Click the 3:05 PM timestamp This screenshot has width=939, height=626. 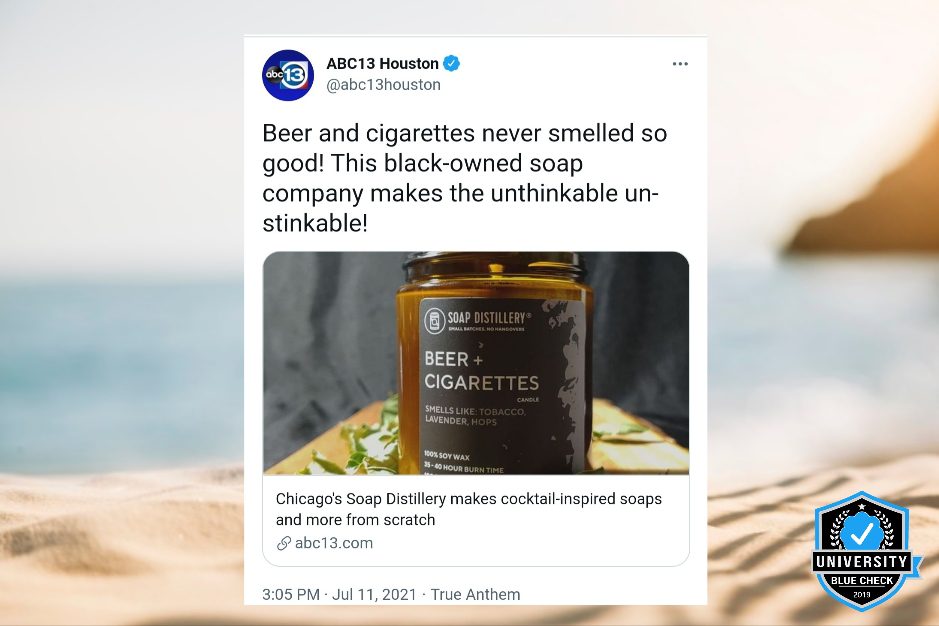(x=290, y=595)
